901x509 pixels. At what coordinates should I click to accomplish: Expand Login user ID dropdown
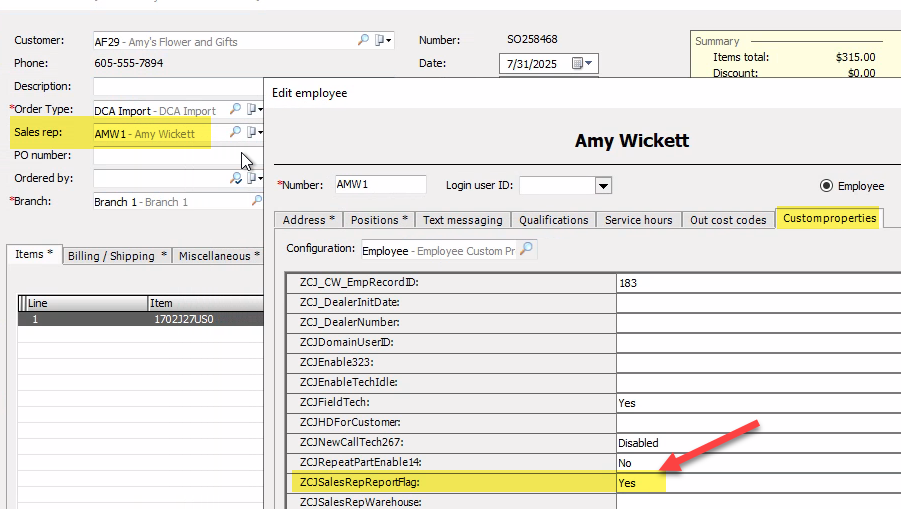[603, 186]
